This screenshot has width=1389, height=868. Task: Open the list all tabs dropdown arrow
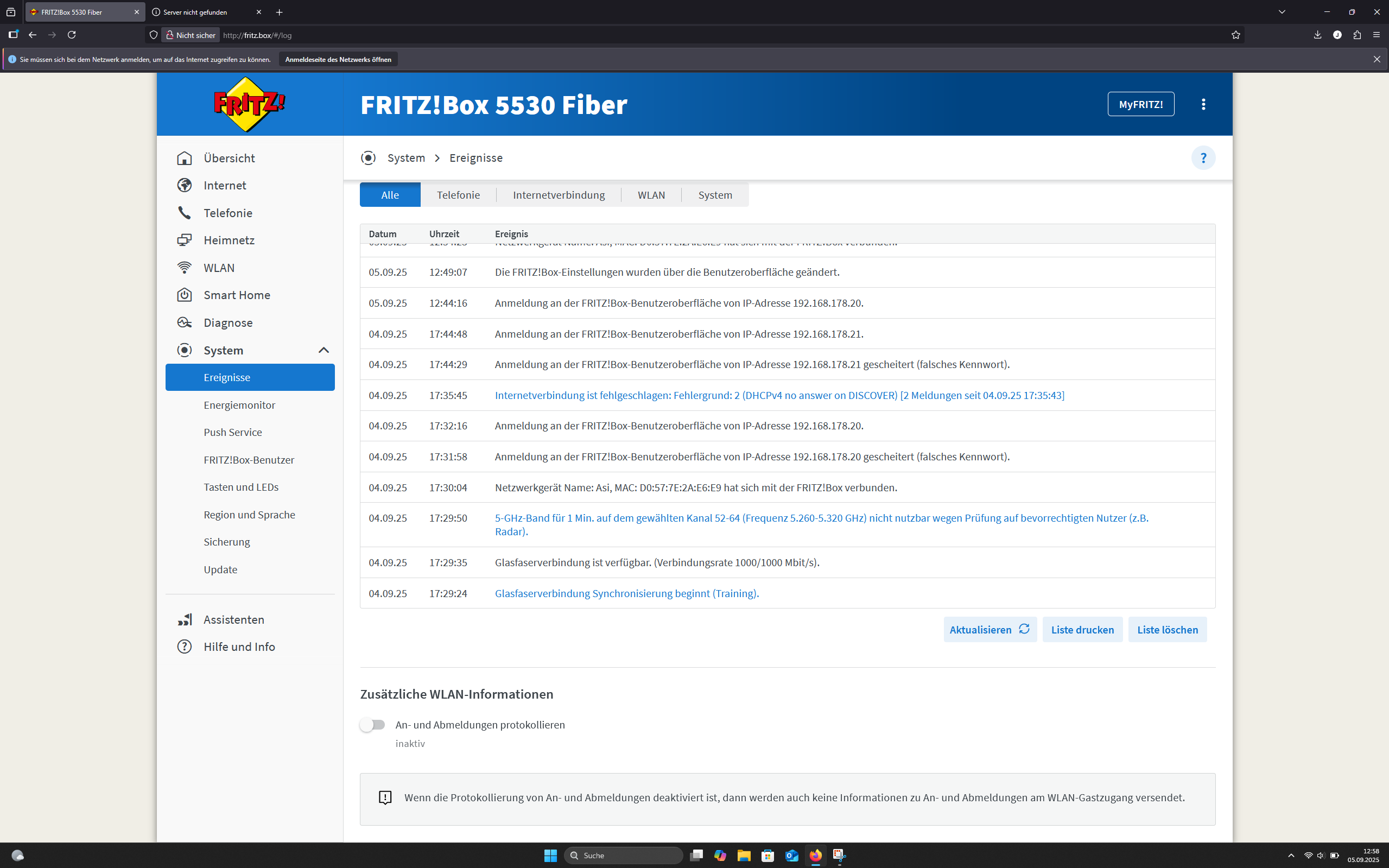[1282, 12]
